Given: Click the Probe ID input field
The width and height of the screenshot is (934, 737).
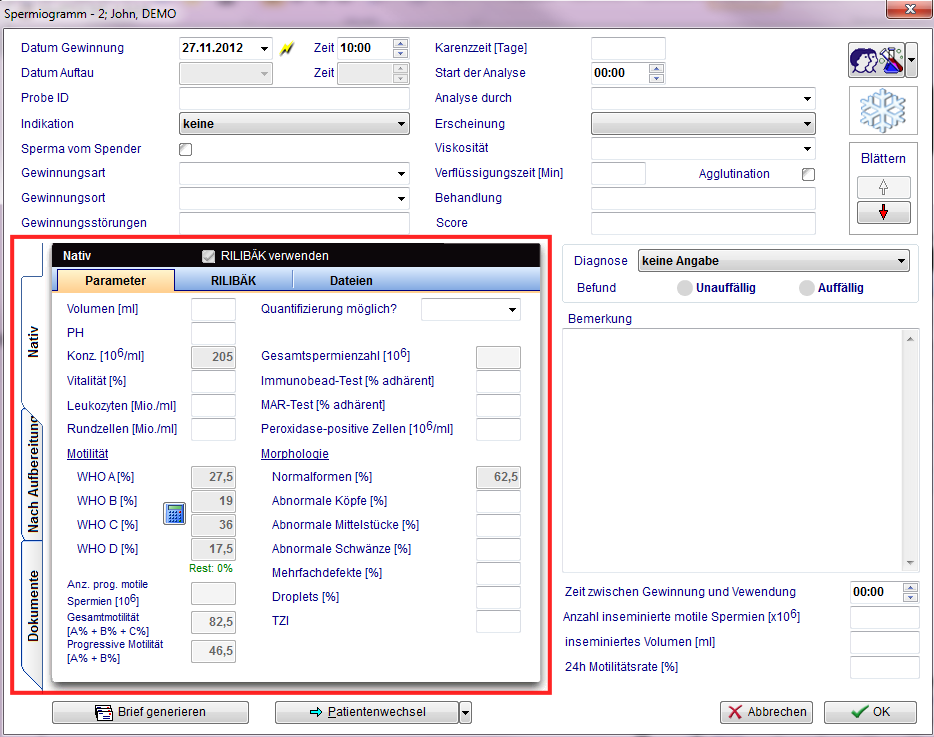Looking at the screenshot, I should click(x=294, y=98).
